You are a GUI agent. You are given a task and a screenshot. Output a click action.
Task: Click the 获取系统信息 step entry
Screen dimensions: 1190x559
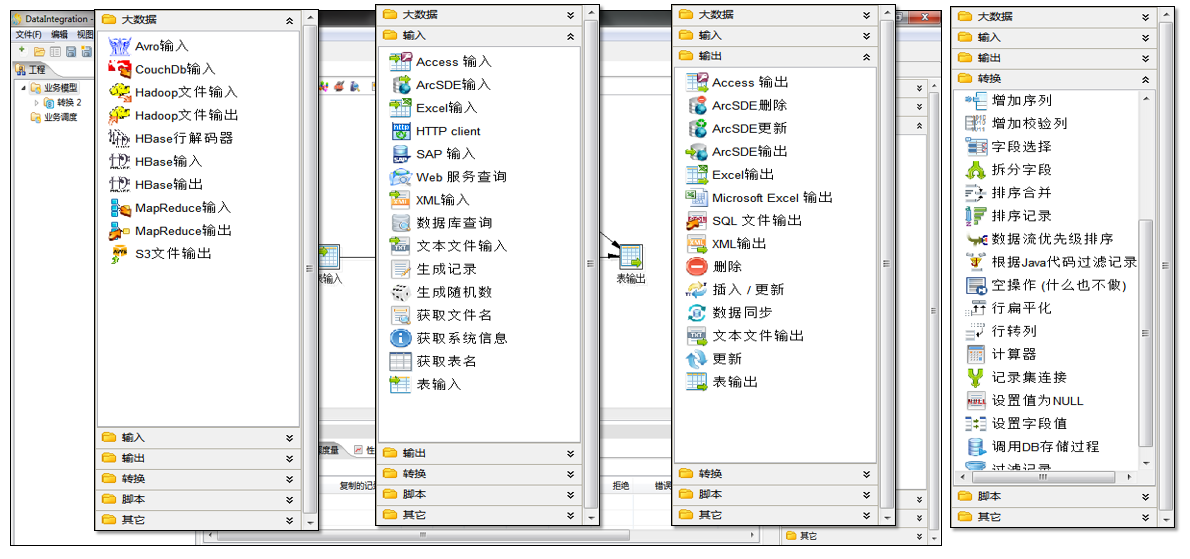click(x=461, y=338)
